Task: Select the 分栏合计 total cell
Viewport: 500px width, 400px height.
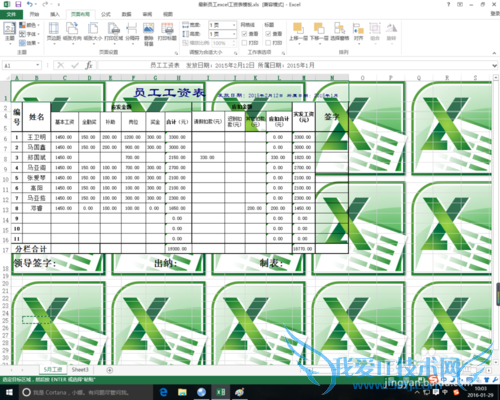Action: point(31,249)
